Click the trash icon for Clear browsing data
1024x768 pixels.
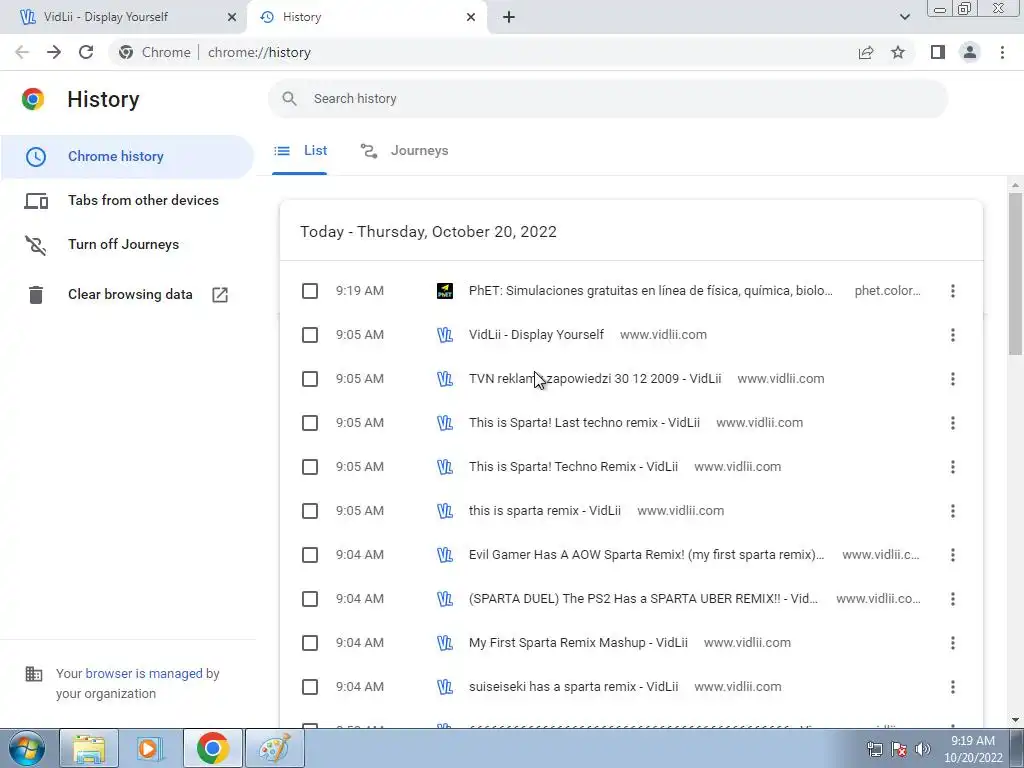click(x=36, y=295)
